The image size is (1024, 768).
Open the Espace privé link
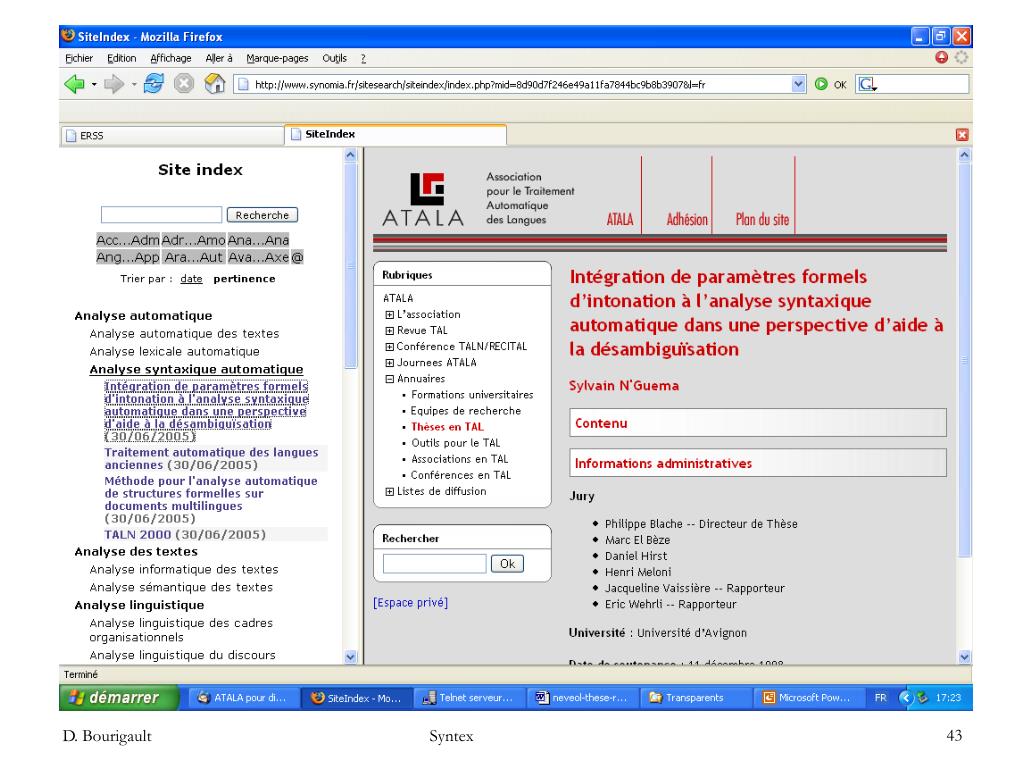click(410, 603)
